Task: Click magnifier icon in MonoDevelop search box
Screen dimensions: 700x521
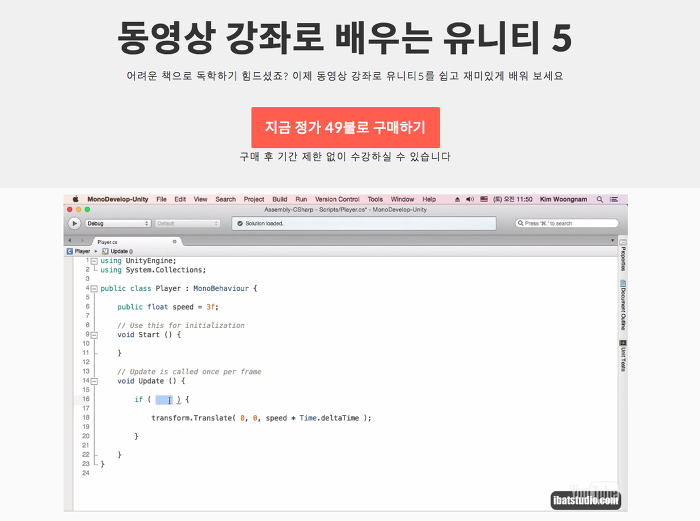Action: click(x=521, y=223)
